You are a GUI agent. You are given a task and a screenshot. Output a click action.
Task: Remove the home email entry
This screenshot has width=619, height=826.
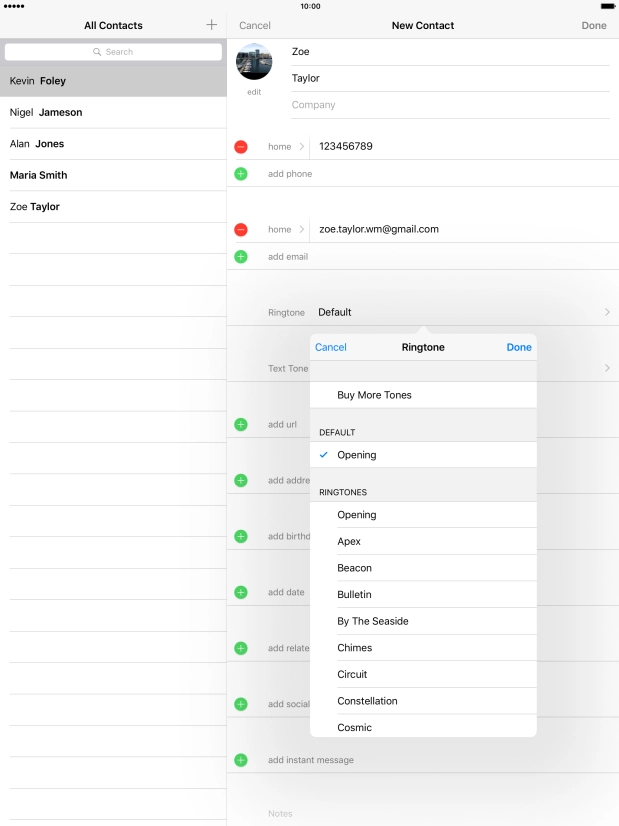(241, 230)
